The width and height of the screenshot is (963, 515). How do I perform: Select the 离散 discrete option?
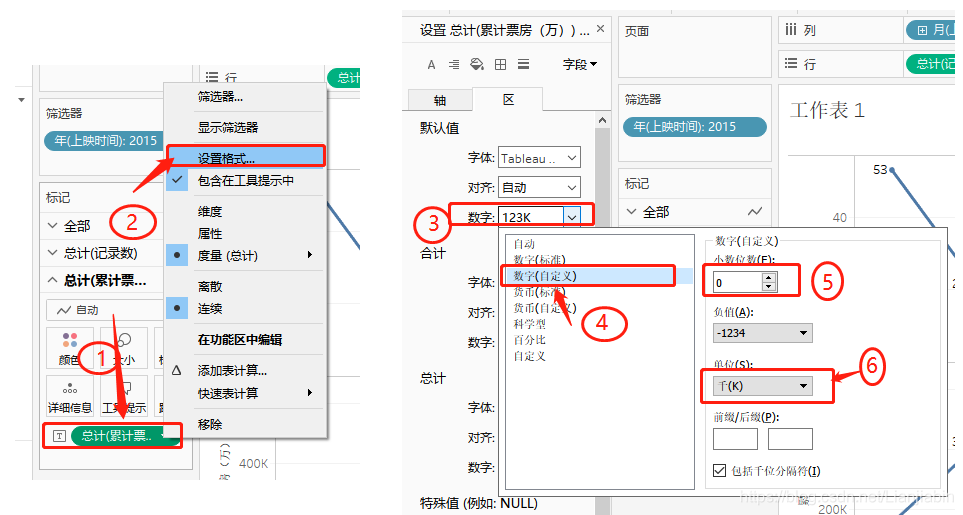pyautogui.click(x=245, y=286)
